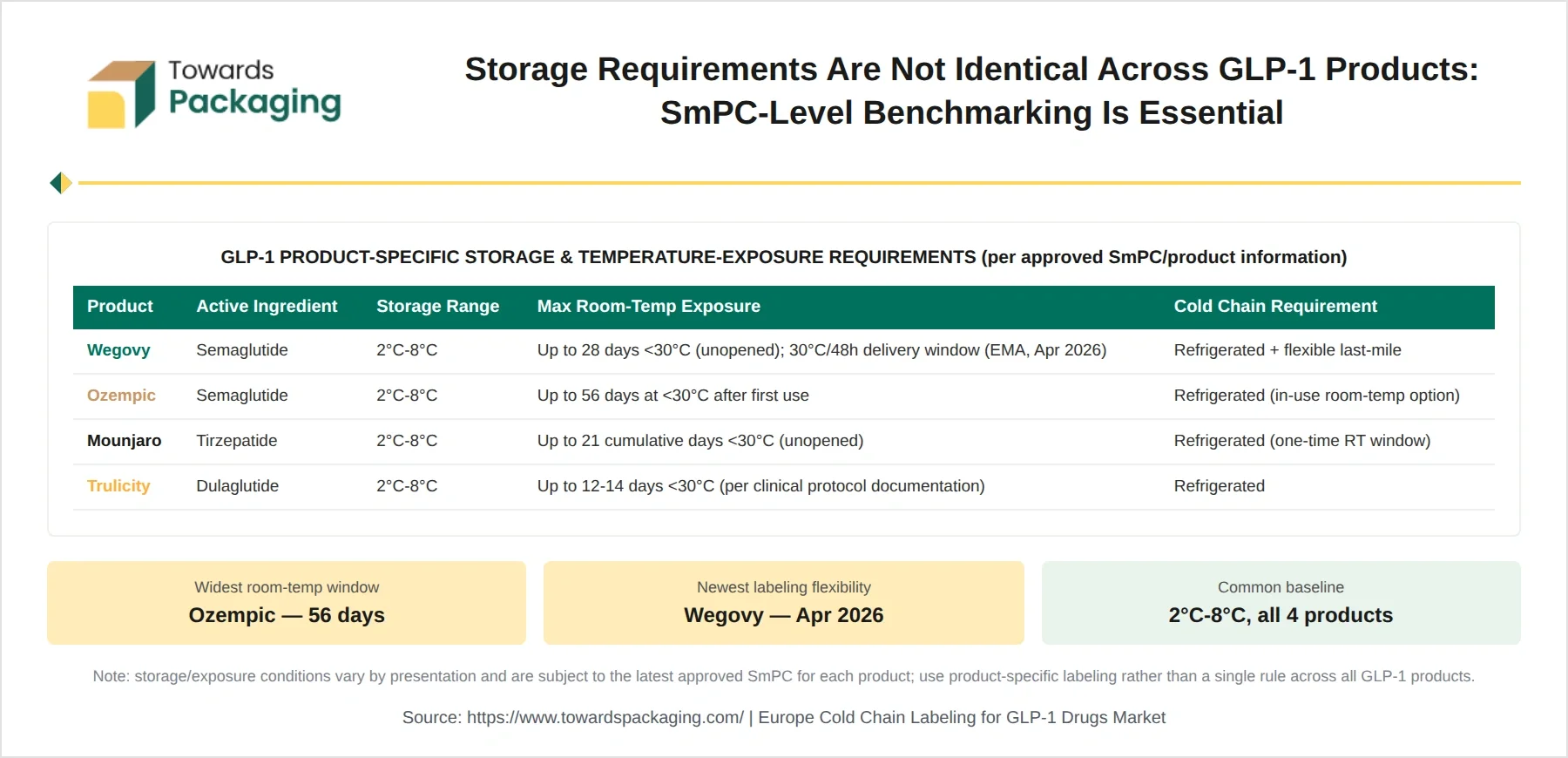Viewport: 1568px width, 758px height.
Task: Click the "Widest room-temp window" card label
Action: click(287, 587)
